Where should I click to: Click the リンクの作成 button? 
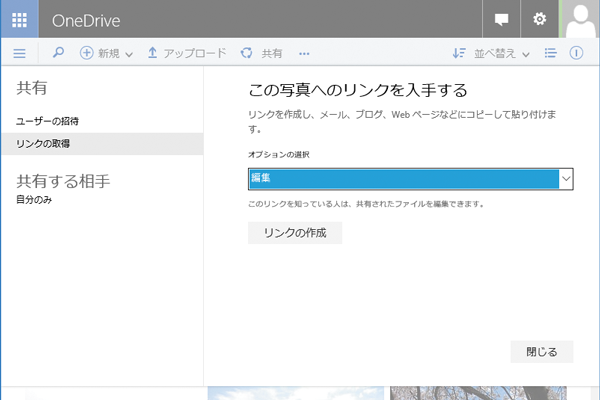point(295,233)
